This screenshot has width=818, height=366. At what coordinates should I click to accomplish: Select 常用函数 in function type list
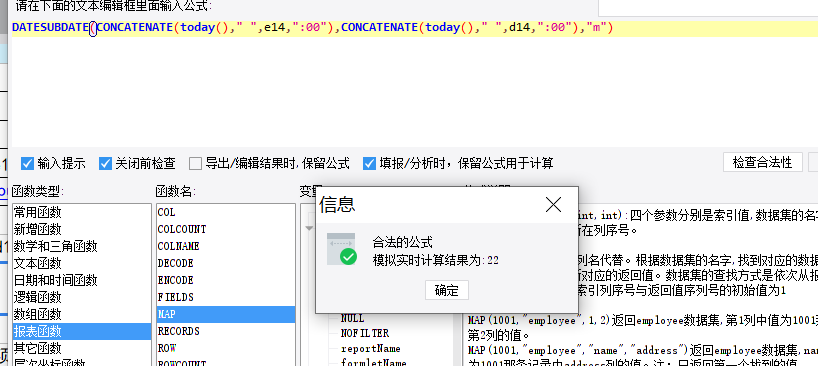point(82,212)
